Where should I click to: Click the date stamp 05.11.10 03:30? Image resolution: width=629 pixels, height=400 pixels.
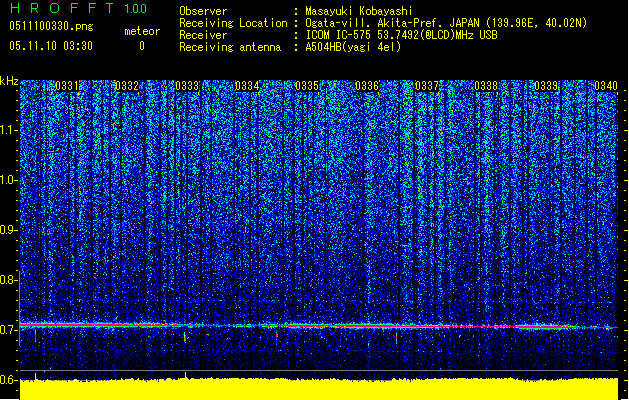tap(51, 46)
